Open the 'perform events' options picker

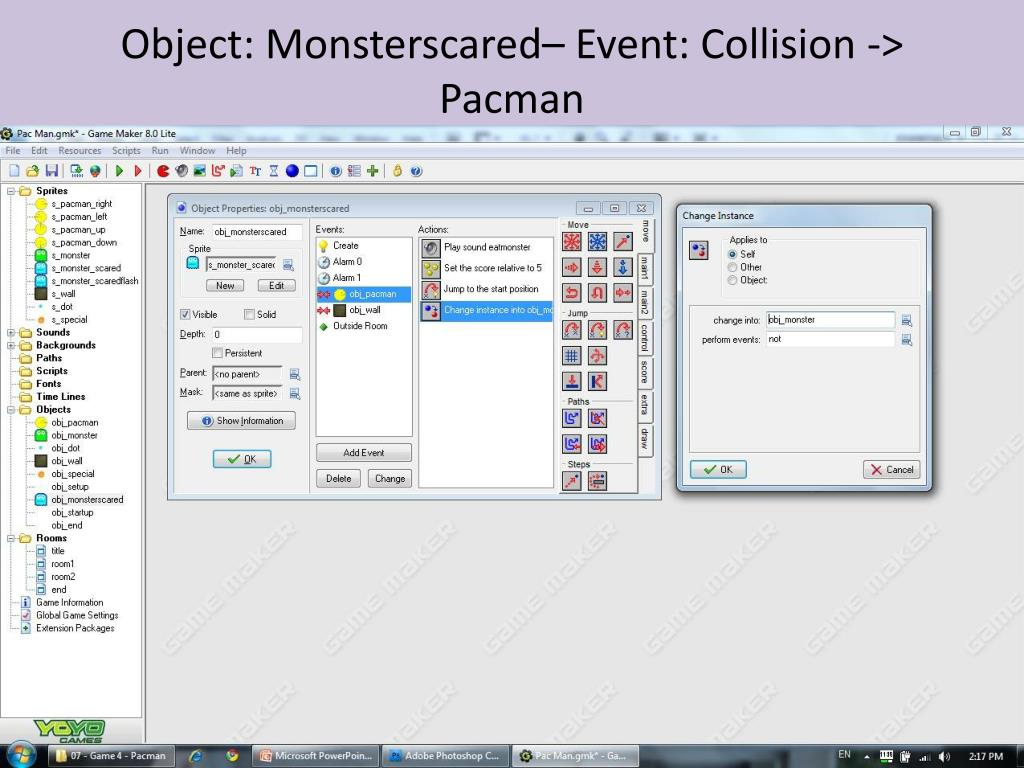pos(906,340)
